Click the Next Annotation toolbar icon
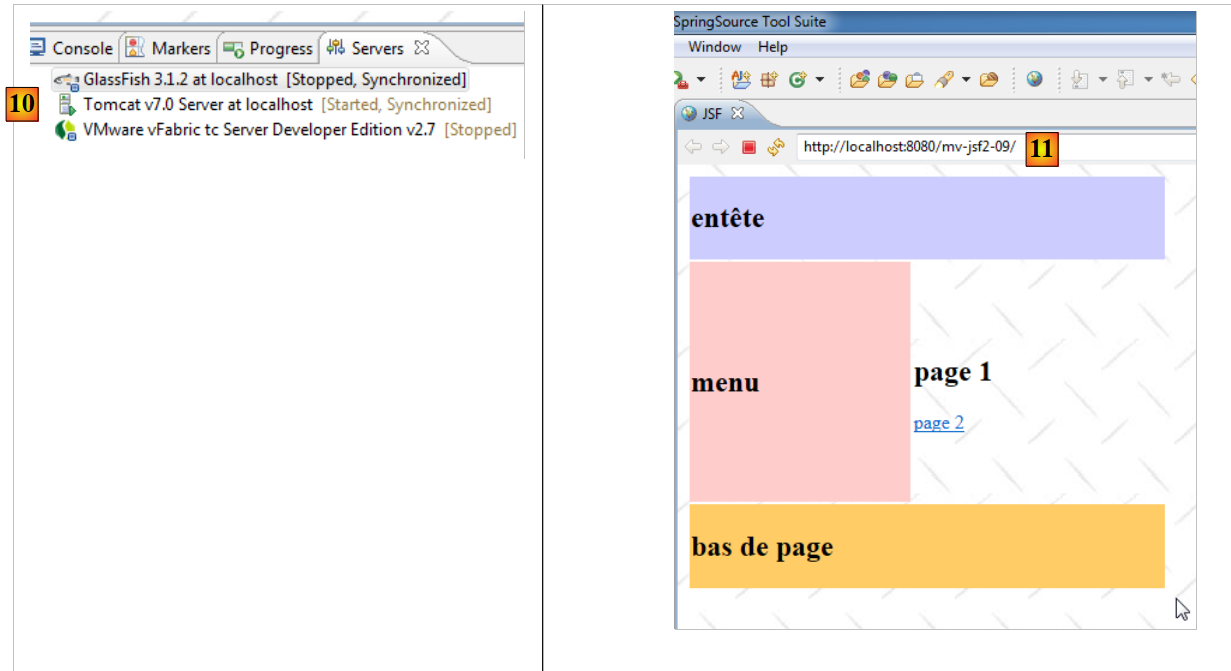This screenshot has width=1231, height=671. 1079,80
